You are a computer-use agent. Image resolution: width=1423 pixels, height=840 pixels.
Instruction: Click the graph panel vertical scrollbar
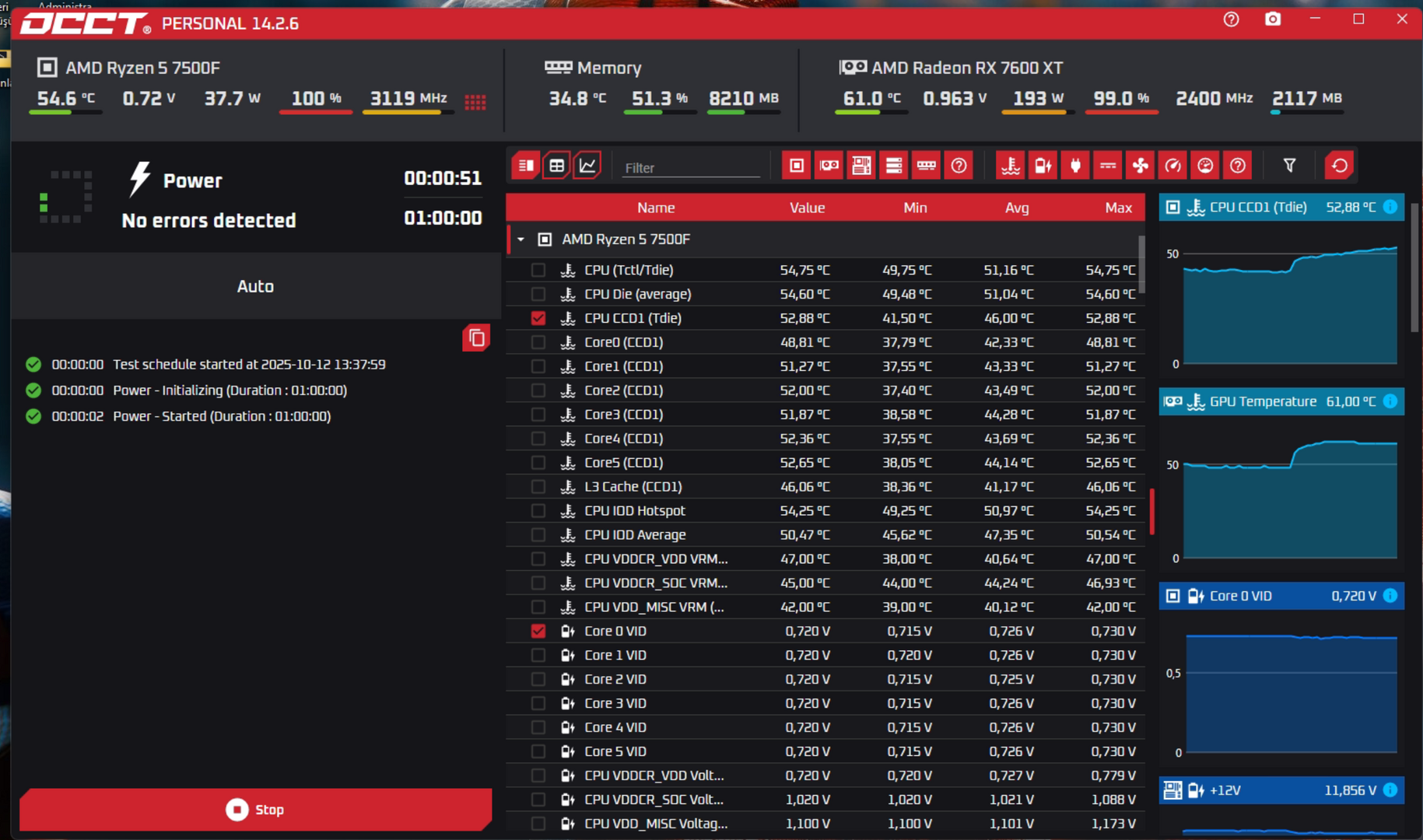[x=1414, y=268]
